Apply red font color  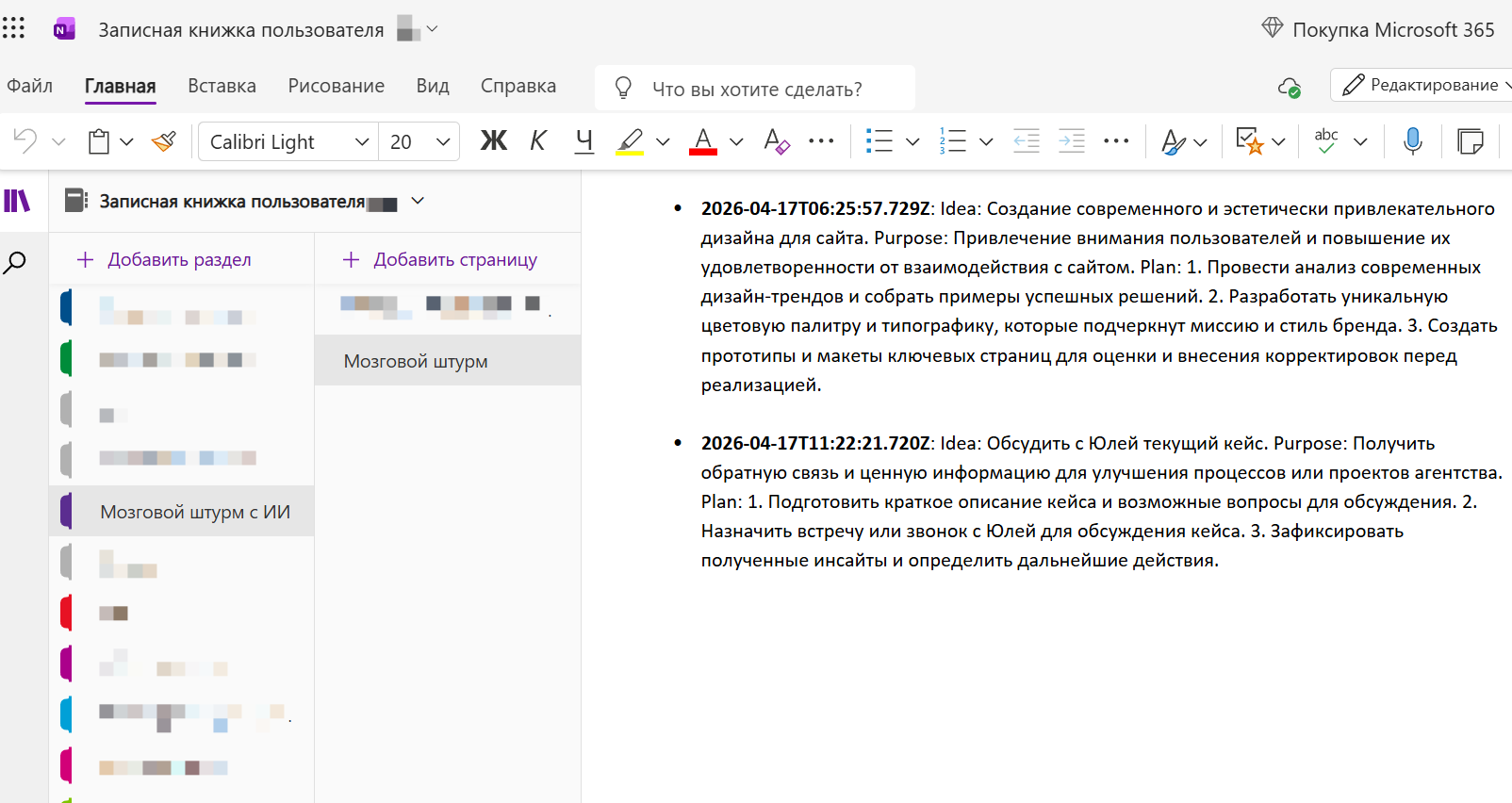(703, 141)
